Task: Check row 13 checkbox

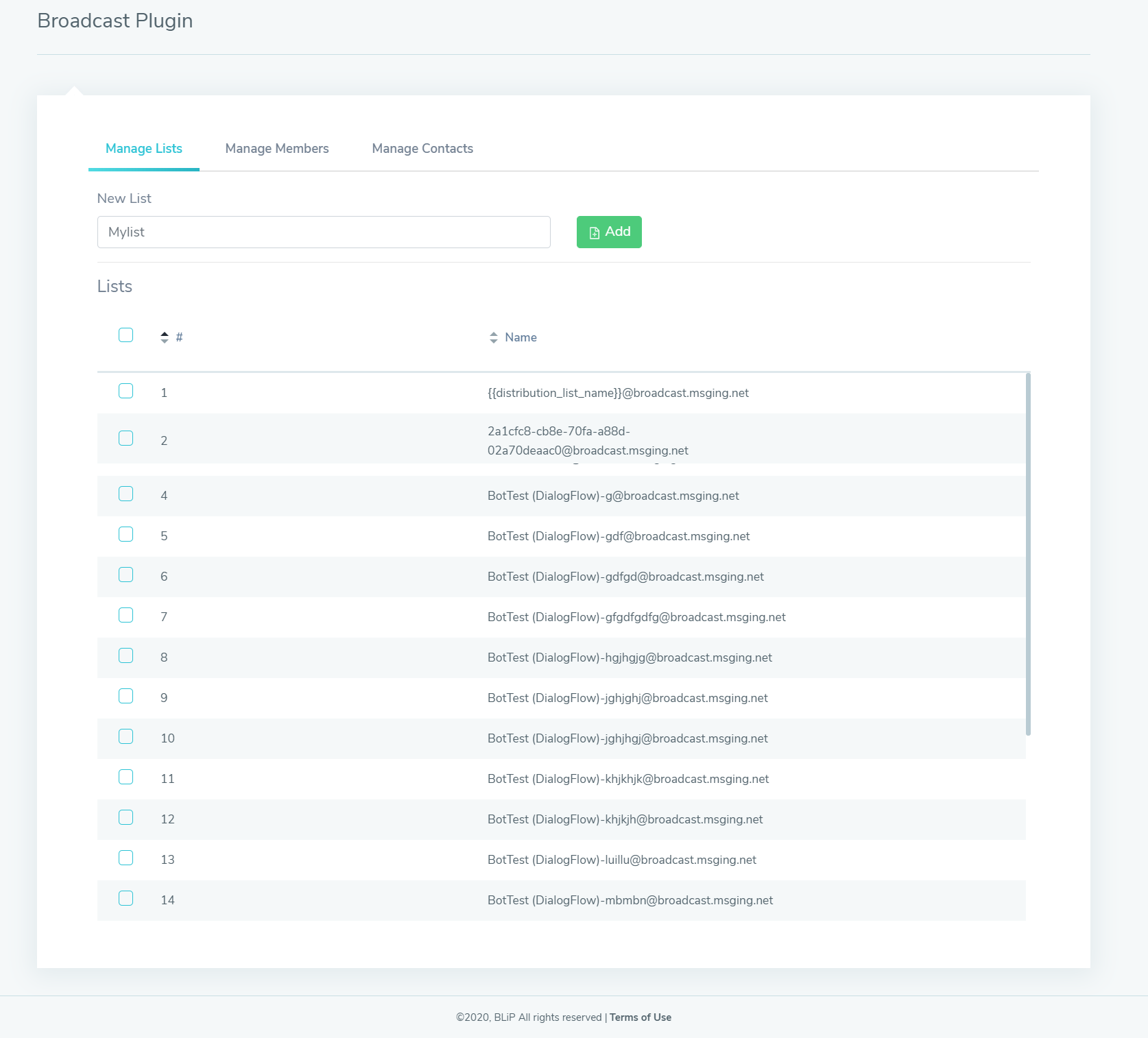Action: pos(125,858)
